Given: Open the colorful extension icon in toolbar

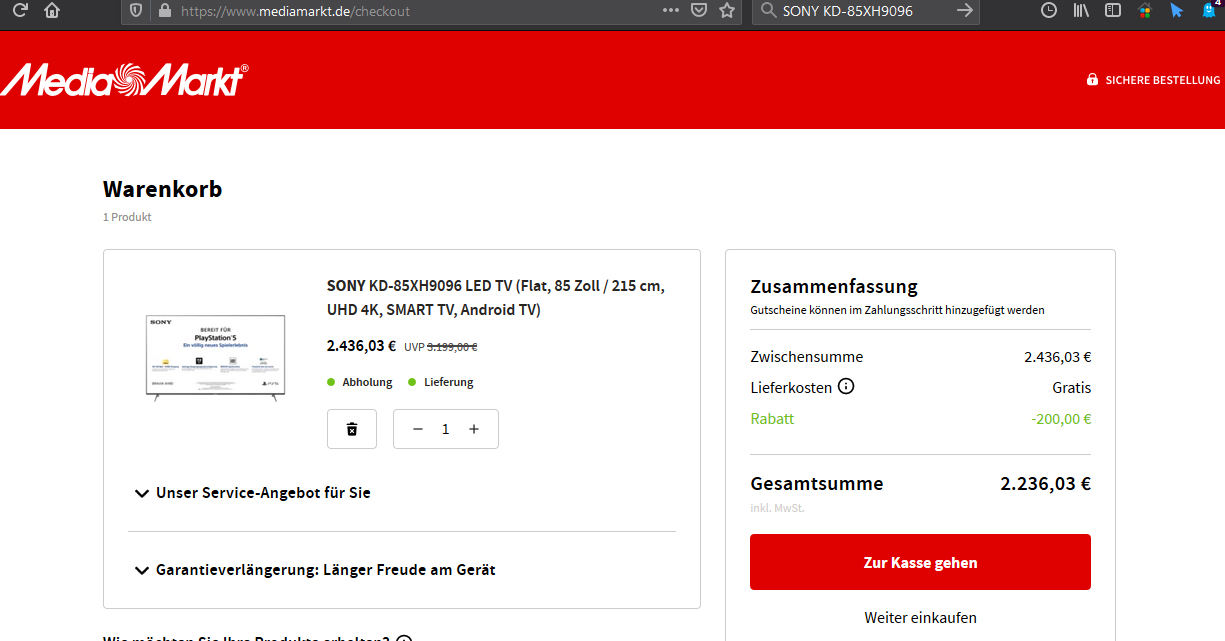Looking at the screenshot, I should pyautogui.click(x=1145, y=10).
